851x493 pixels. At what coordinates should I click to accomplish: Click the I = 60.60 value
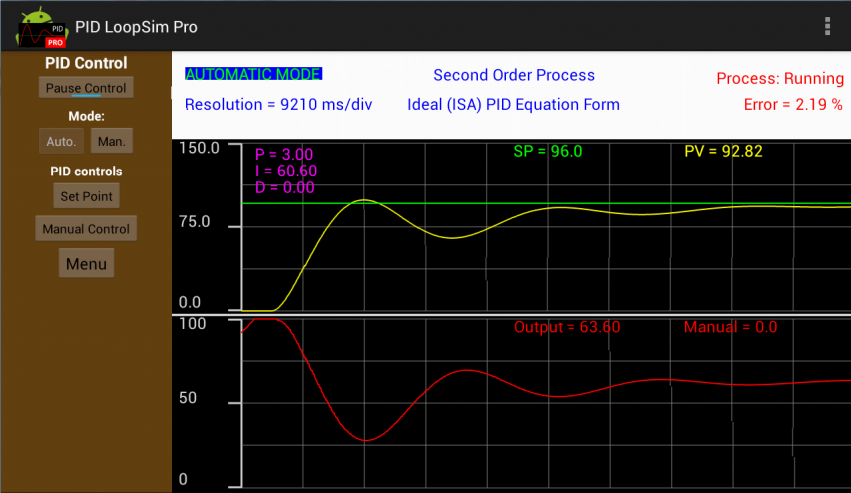tap(286, 171)
